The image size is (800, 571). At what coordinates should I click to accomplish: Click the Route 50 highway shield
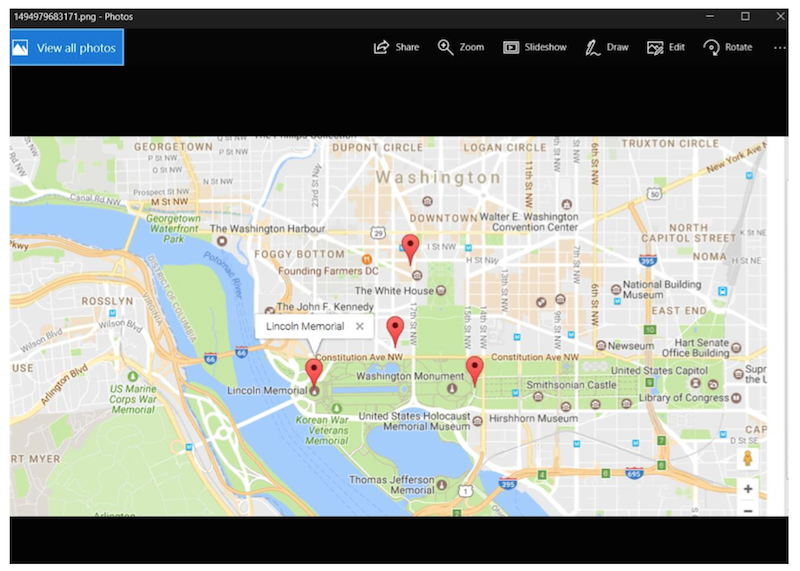click(654, 193)
